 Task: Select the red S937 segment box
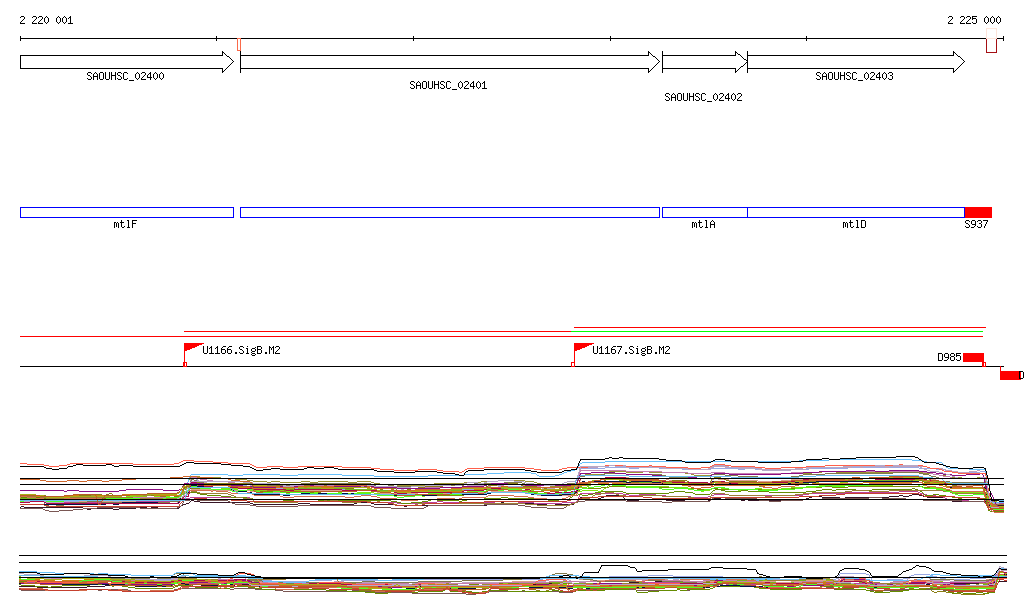click(x=978, y=212)
